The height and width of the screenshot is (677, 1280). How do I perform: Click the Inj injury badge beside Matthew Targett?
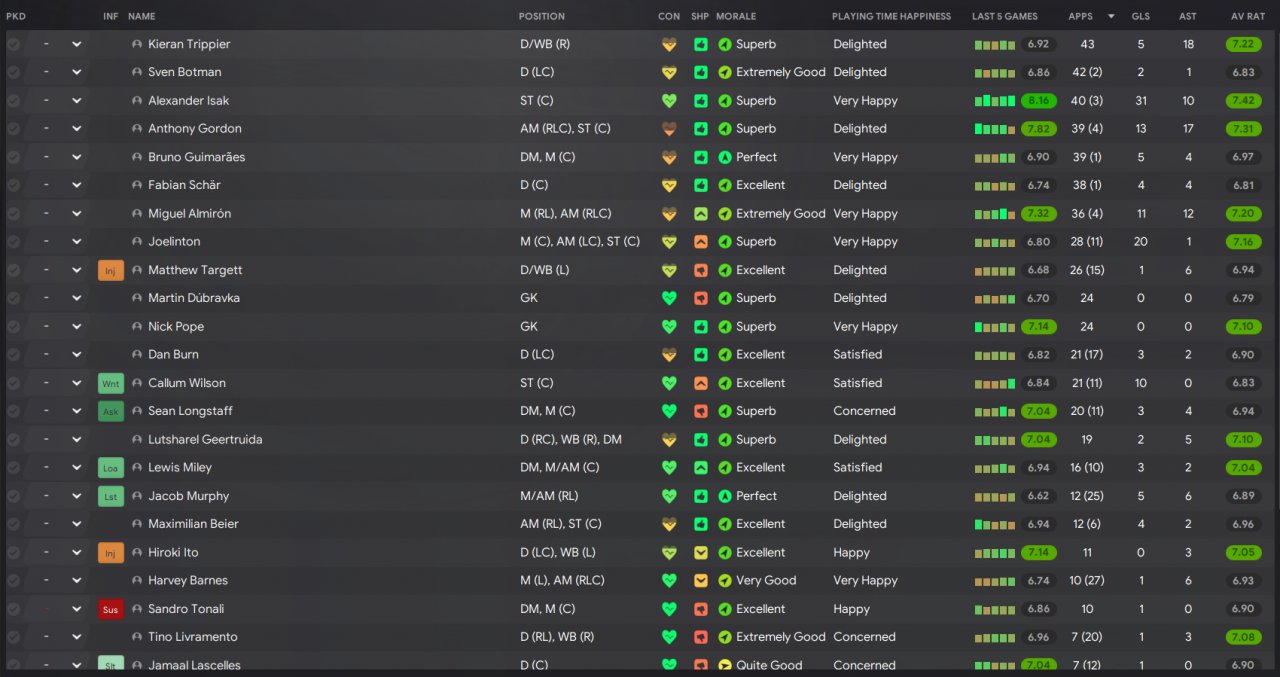(111, 270)
